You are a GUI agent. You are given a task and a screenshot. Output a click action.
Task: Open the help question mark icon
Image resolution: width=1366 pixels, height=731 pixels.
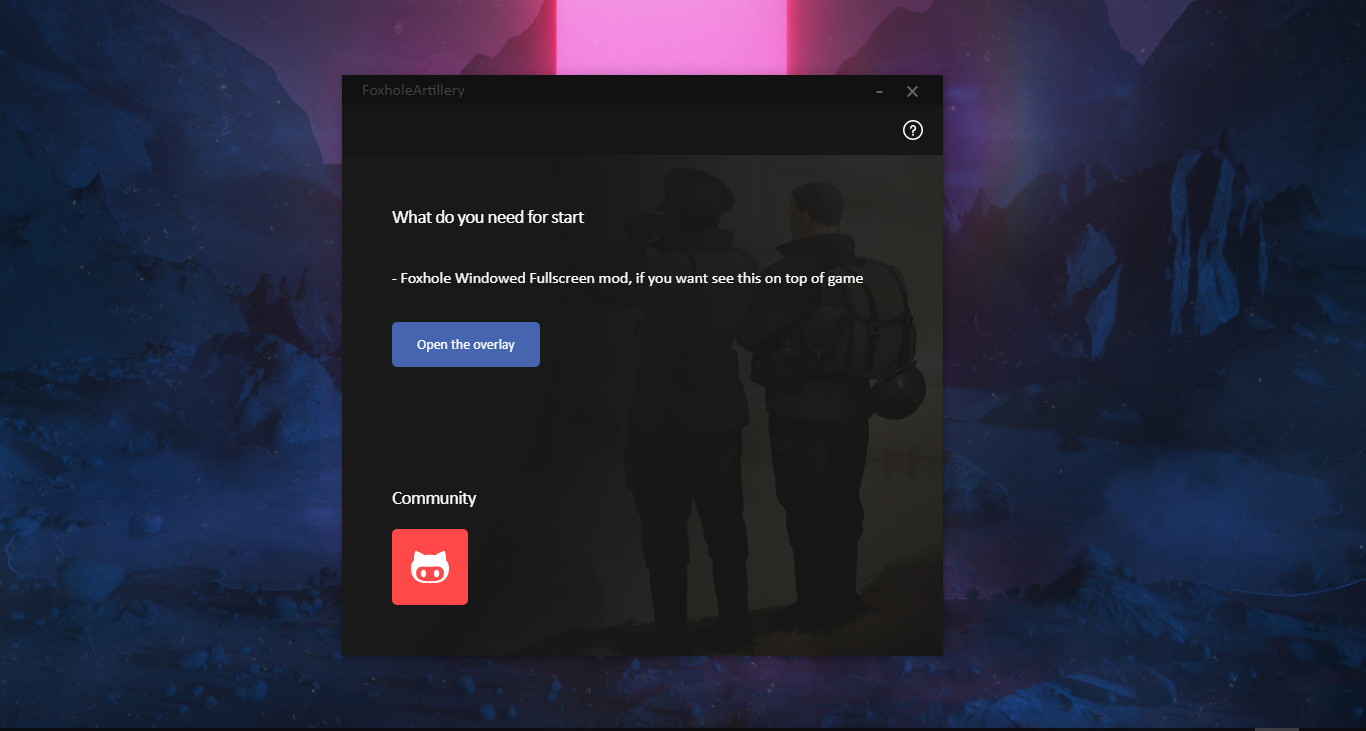[912, 130]
